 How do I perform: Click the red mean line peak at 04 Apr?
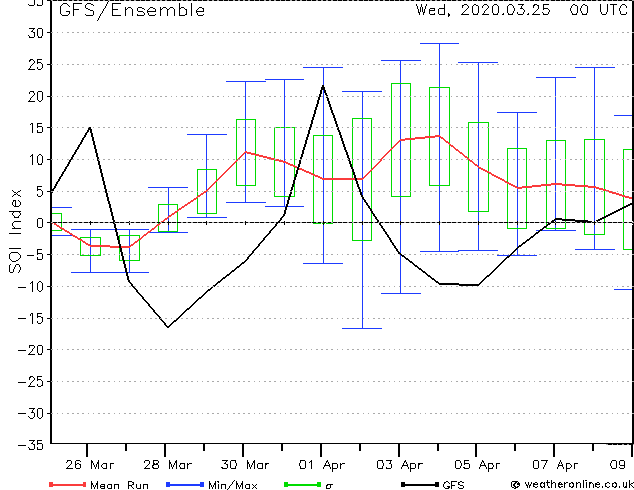coord(439,136)
